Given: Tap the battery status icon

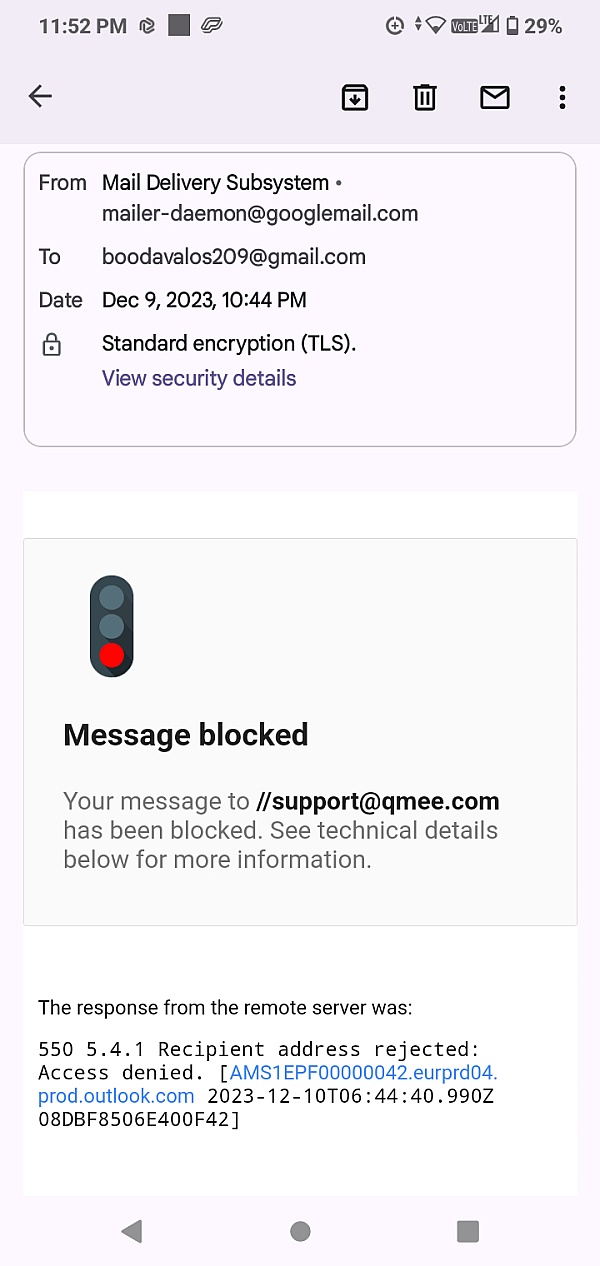Looking at the screenshot, I should [512, 26].
